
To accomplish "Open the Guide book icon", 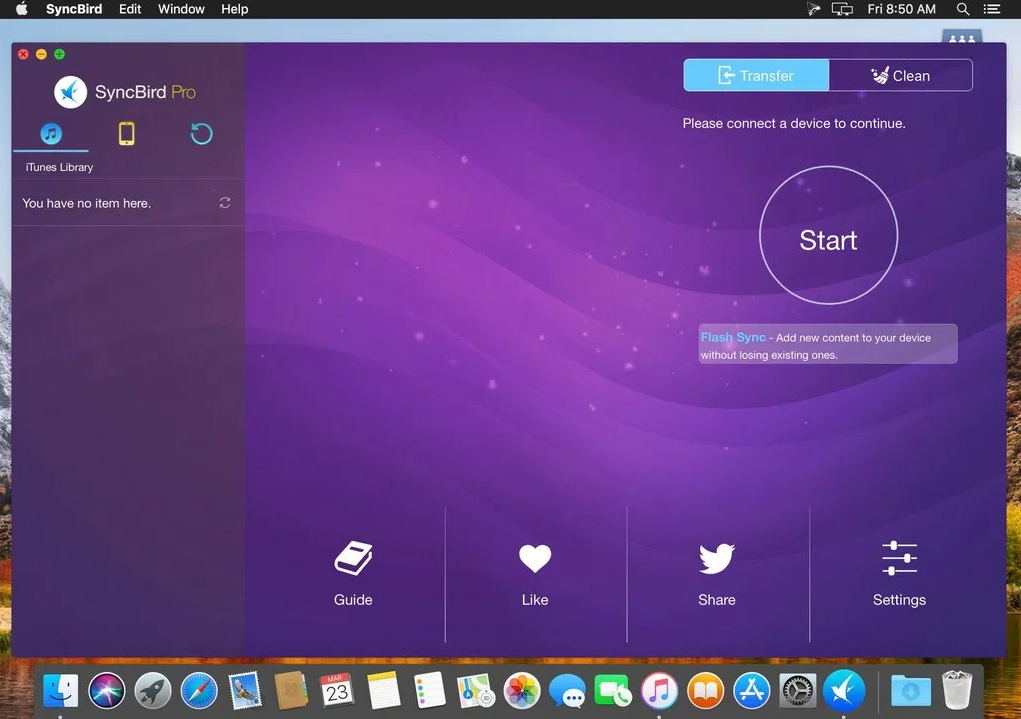I will (353, 558).
